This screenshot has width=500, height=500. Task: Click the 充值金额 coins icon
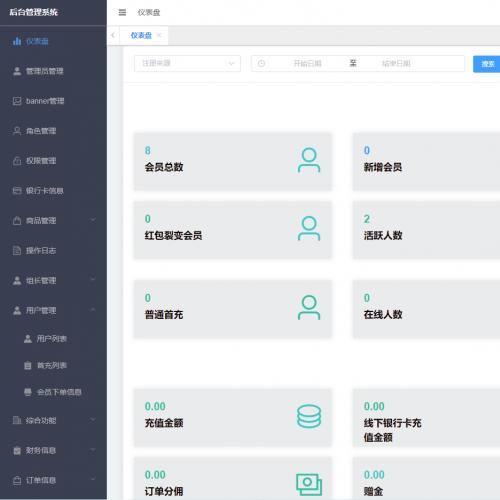coord(309,416)
